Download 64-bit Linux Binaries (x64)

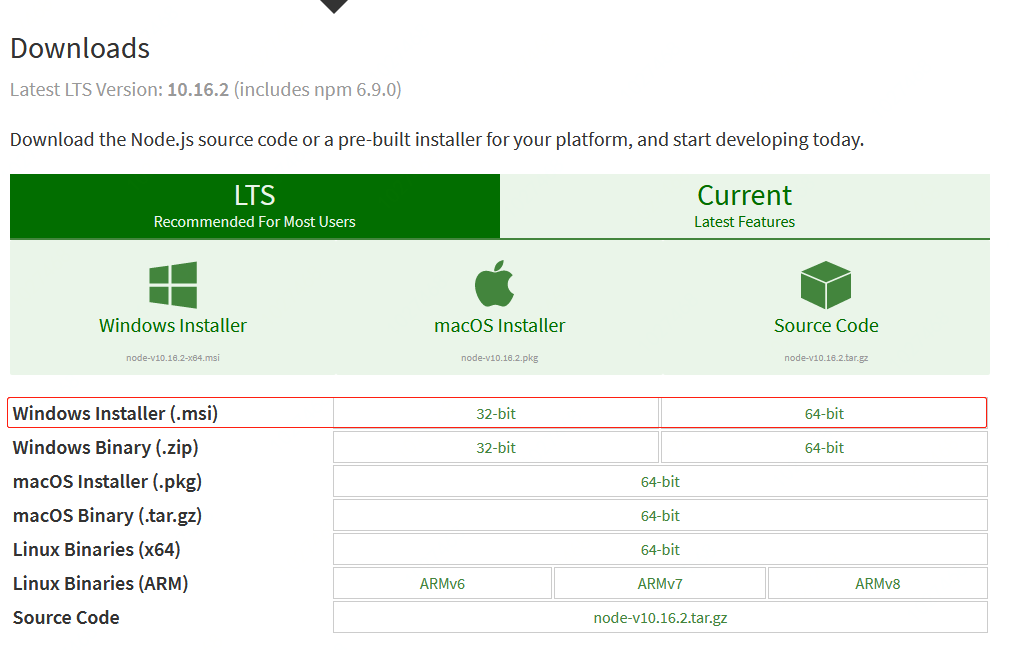tap(660, 550)
